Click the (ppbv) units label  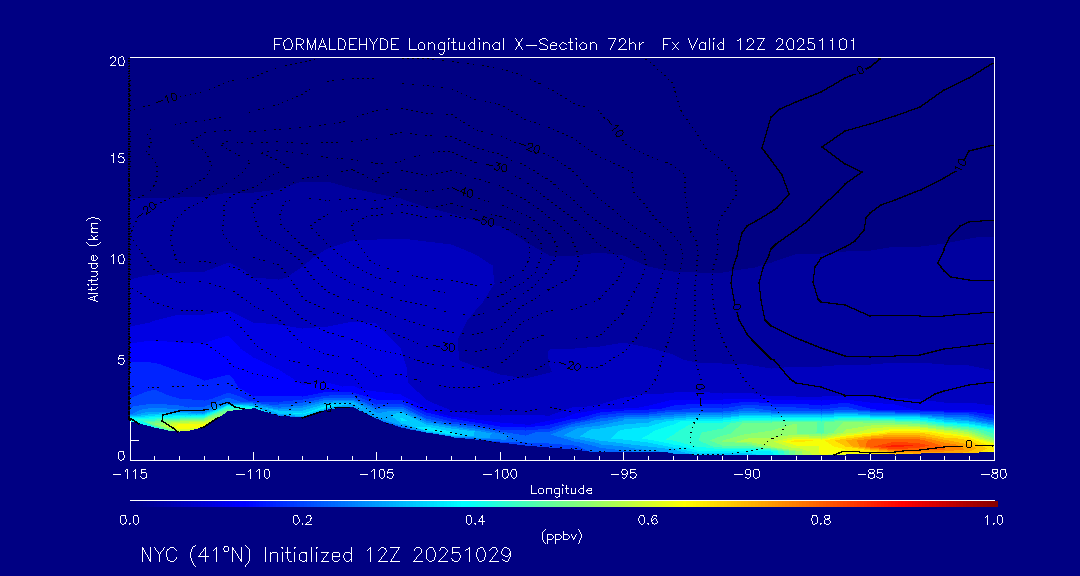pyautogui.click(x=561, y=536)
